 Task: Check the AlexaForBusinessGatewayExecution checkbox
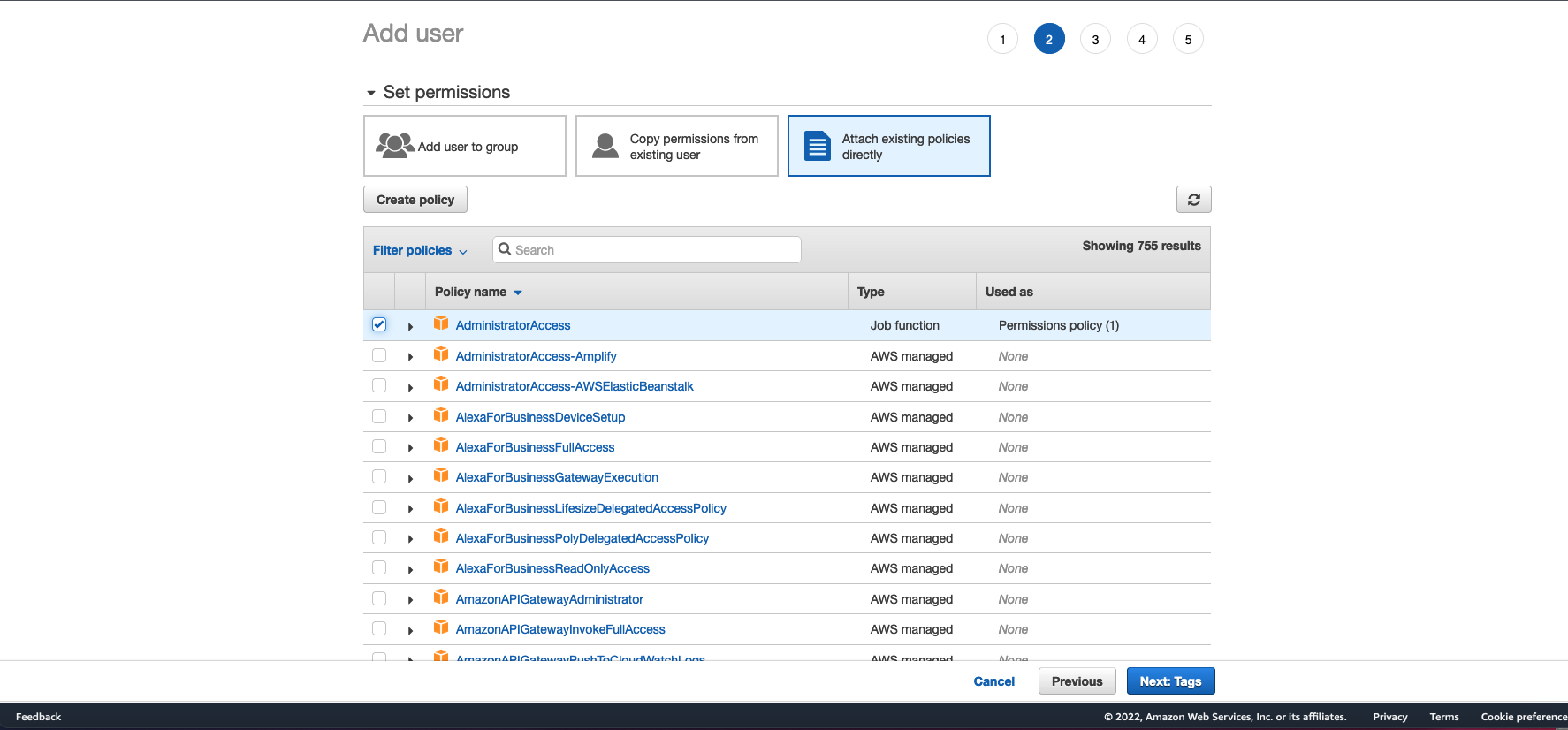(379, 476)
